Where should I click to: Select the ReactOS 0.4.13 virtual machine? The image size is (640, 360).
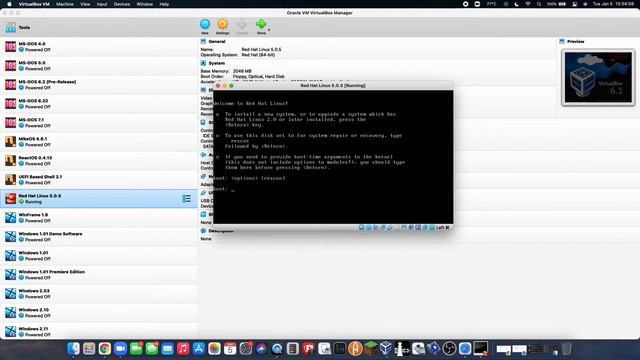coord(99,160)
